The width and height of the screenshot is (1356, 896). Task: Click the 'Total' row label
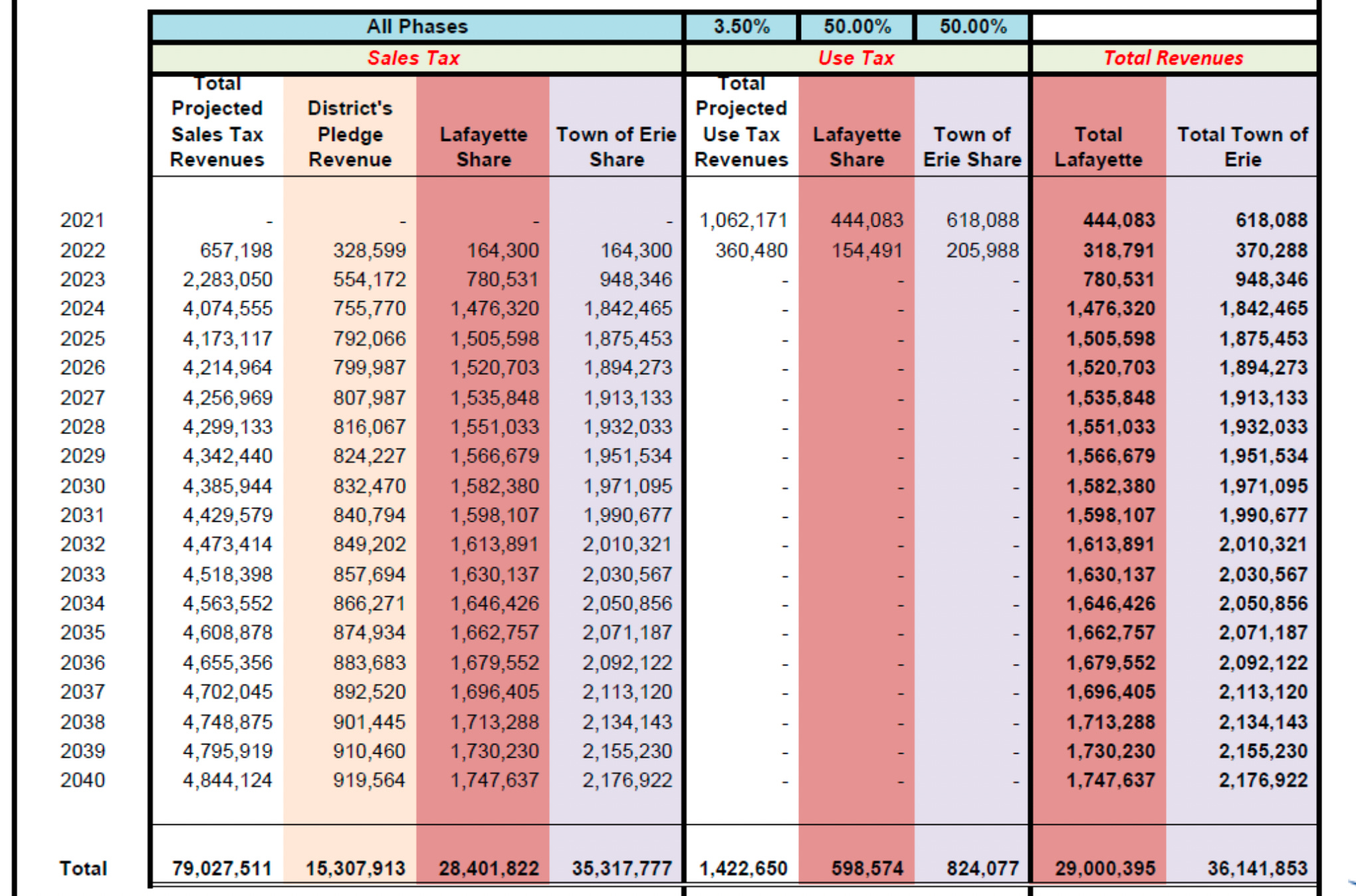pos(83,869)
